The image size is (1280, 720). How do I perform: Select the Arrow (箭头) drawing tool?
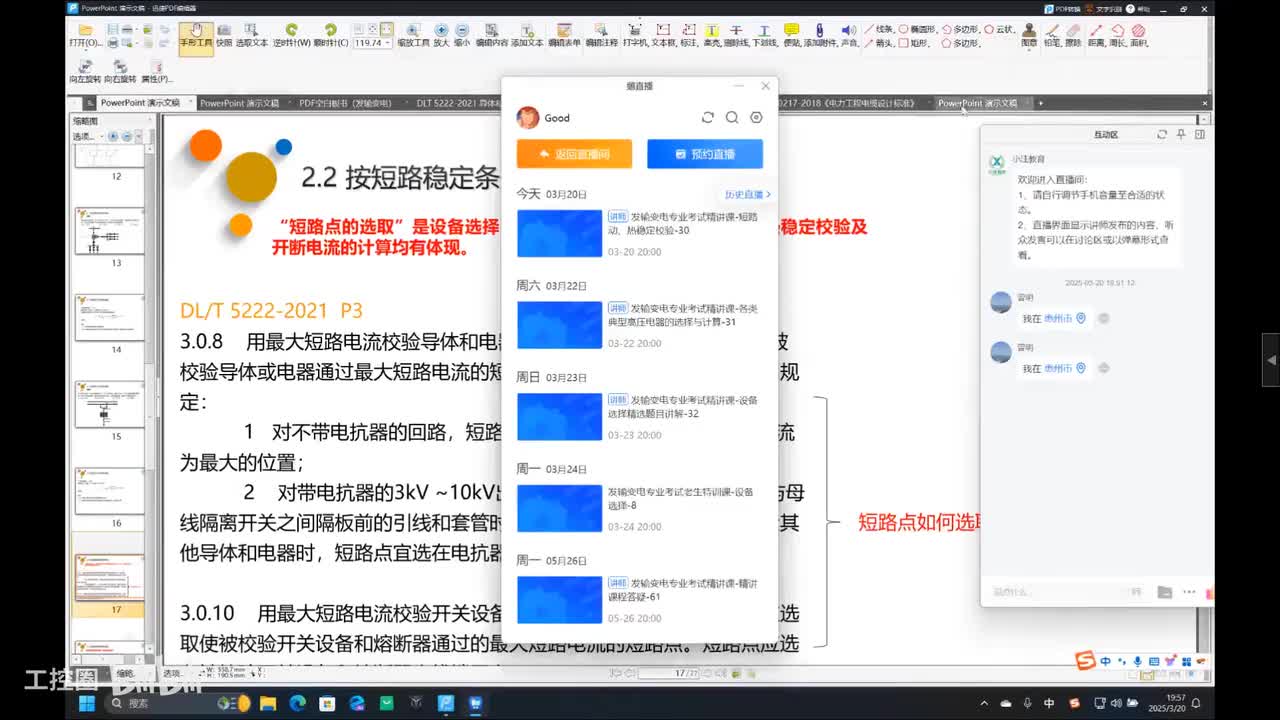(x=879, y=43)
